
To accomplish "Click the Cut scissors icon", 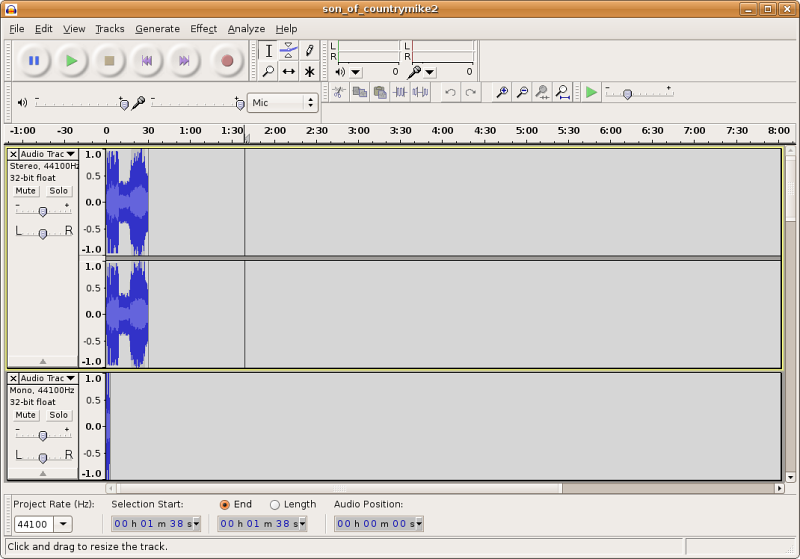I will coord(339,92).
